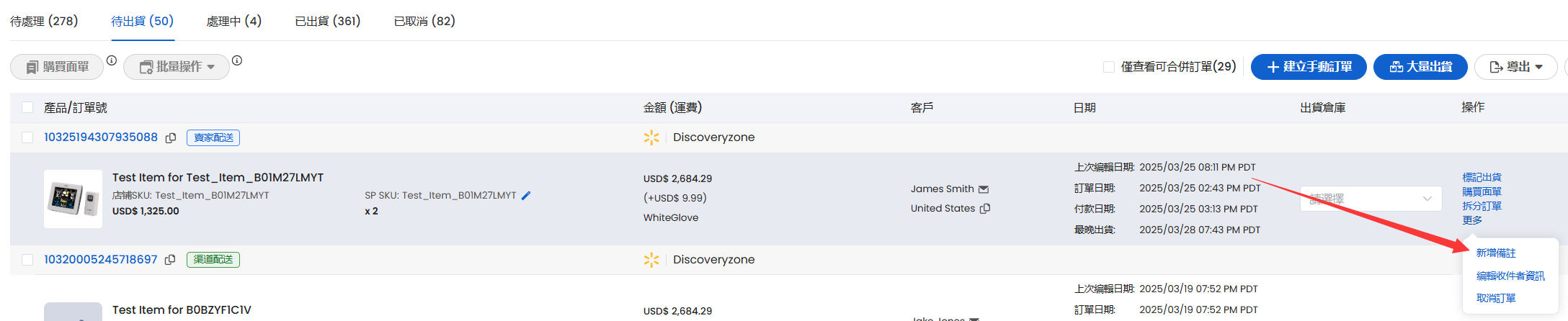Image resolution: width=1568 pixels, height=321 pixels.
Task: Open the weather station product thumbnail
Action: point(73,199)
